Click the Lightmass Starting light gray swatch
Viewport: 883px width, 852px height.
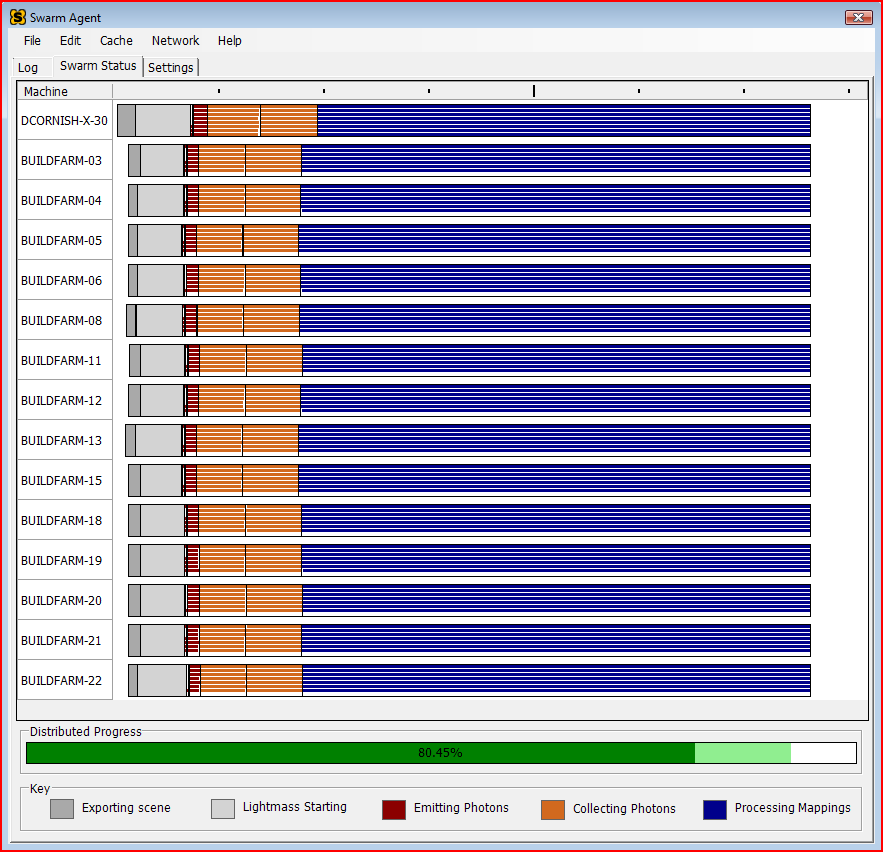pyautogui.click(x=223, y=809)
